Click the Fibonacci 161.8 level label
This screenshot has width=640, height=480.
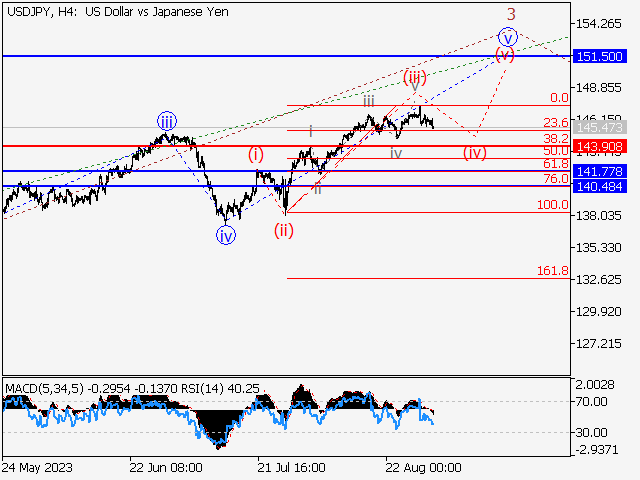pyautogui.click(x=553, y=271)
